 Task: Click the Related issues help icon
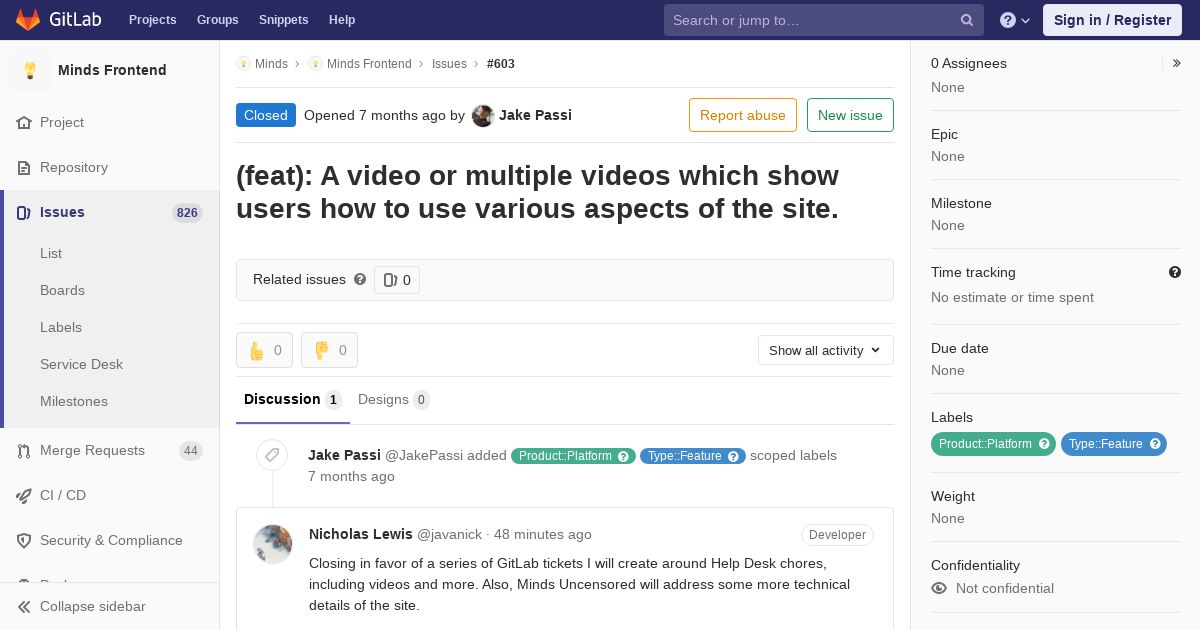(360, 279)
